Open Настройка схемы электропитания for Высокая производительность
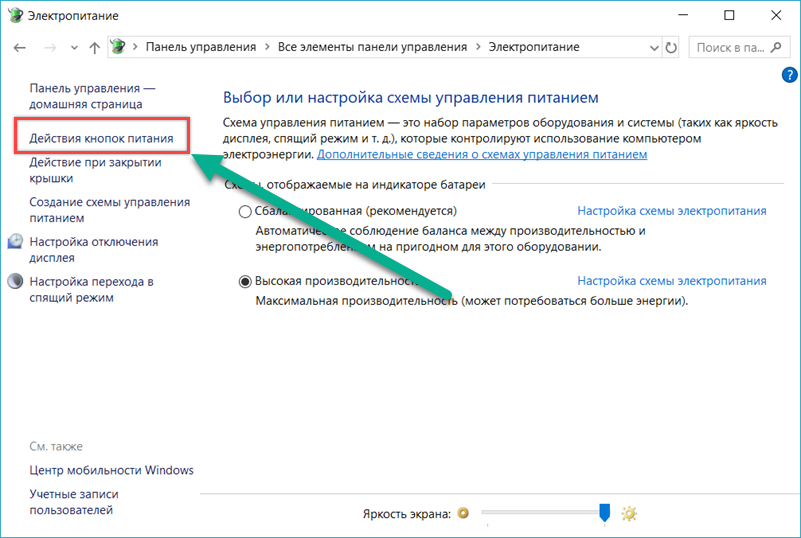801x538 pixels. pyautogui.click(x=672, y=281)
